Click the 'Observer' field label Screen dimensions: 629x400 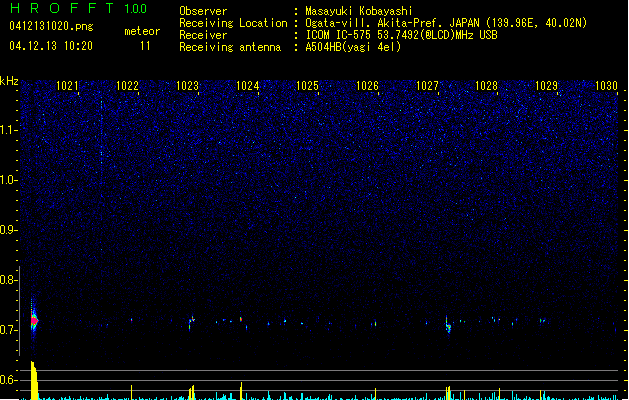203,11
